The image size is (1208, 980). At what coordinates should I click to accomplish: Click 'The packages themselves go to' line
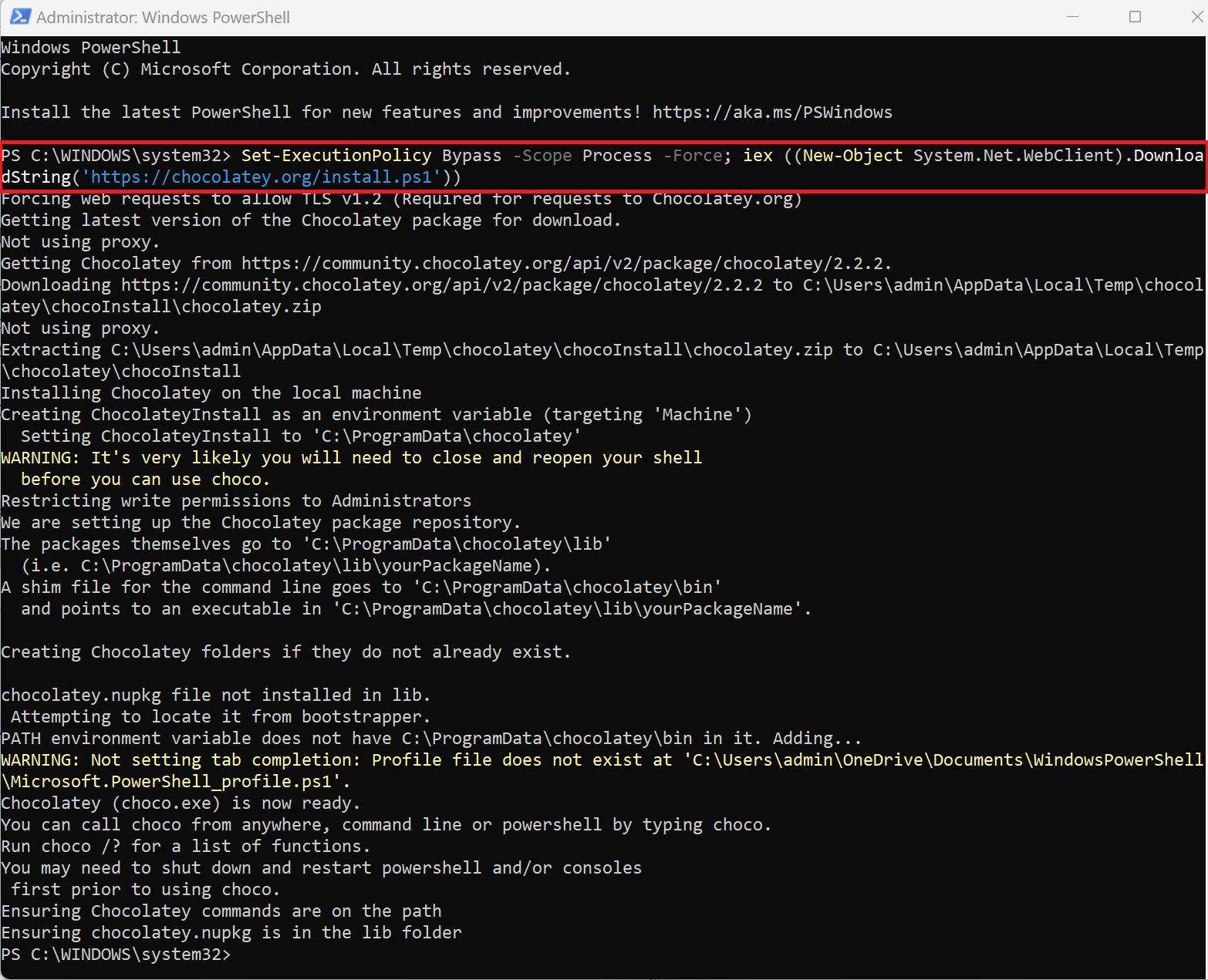(306, 544)
